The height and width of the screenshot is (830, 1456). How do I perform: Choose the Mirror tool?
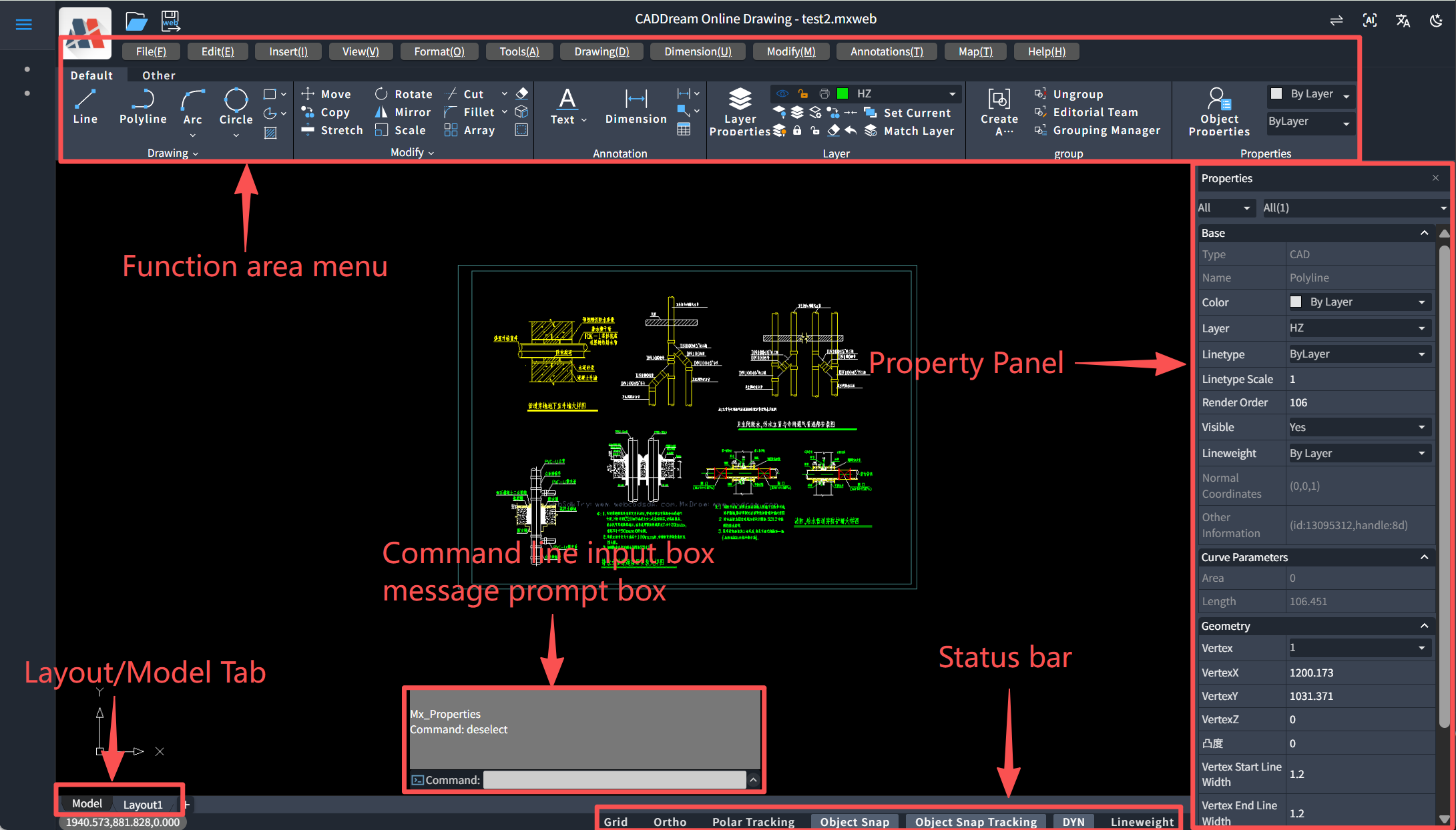[x=403, y=112]
